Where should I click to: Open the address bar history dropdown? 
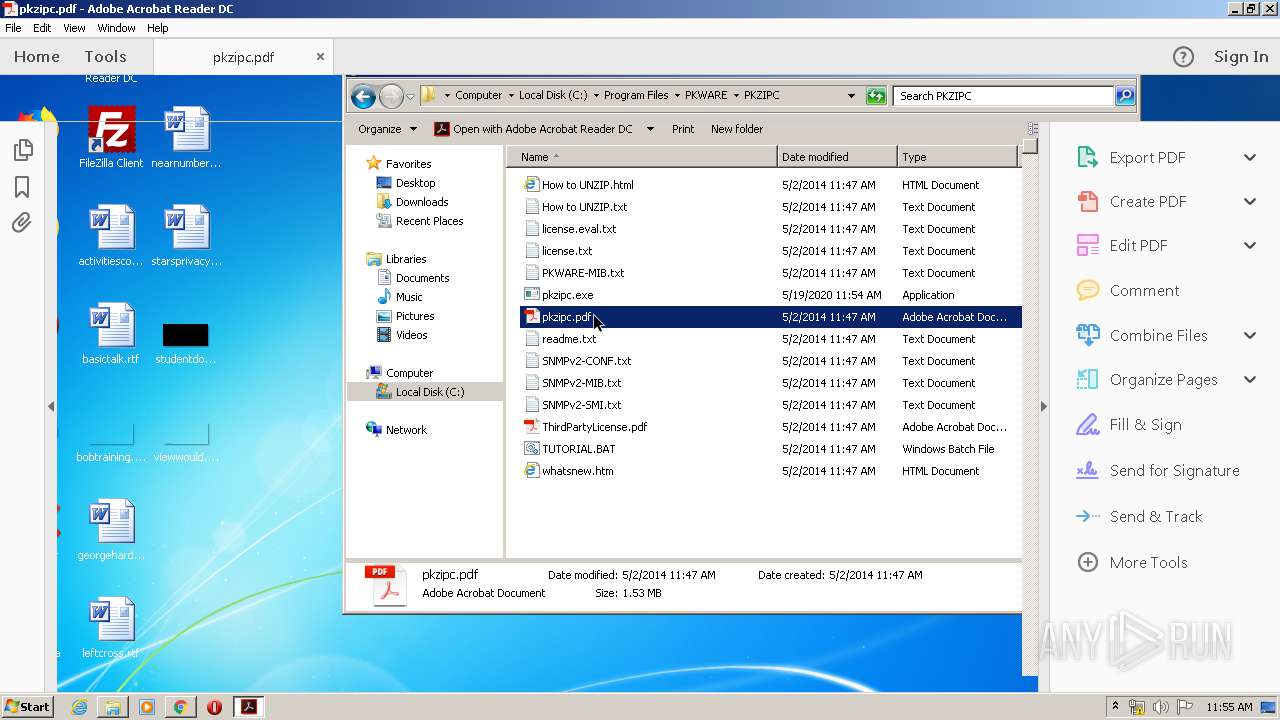pyautogui.click(x=851, y=96)
